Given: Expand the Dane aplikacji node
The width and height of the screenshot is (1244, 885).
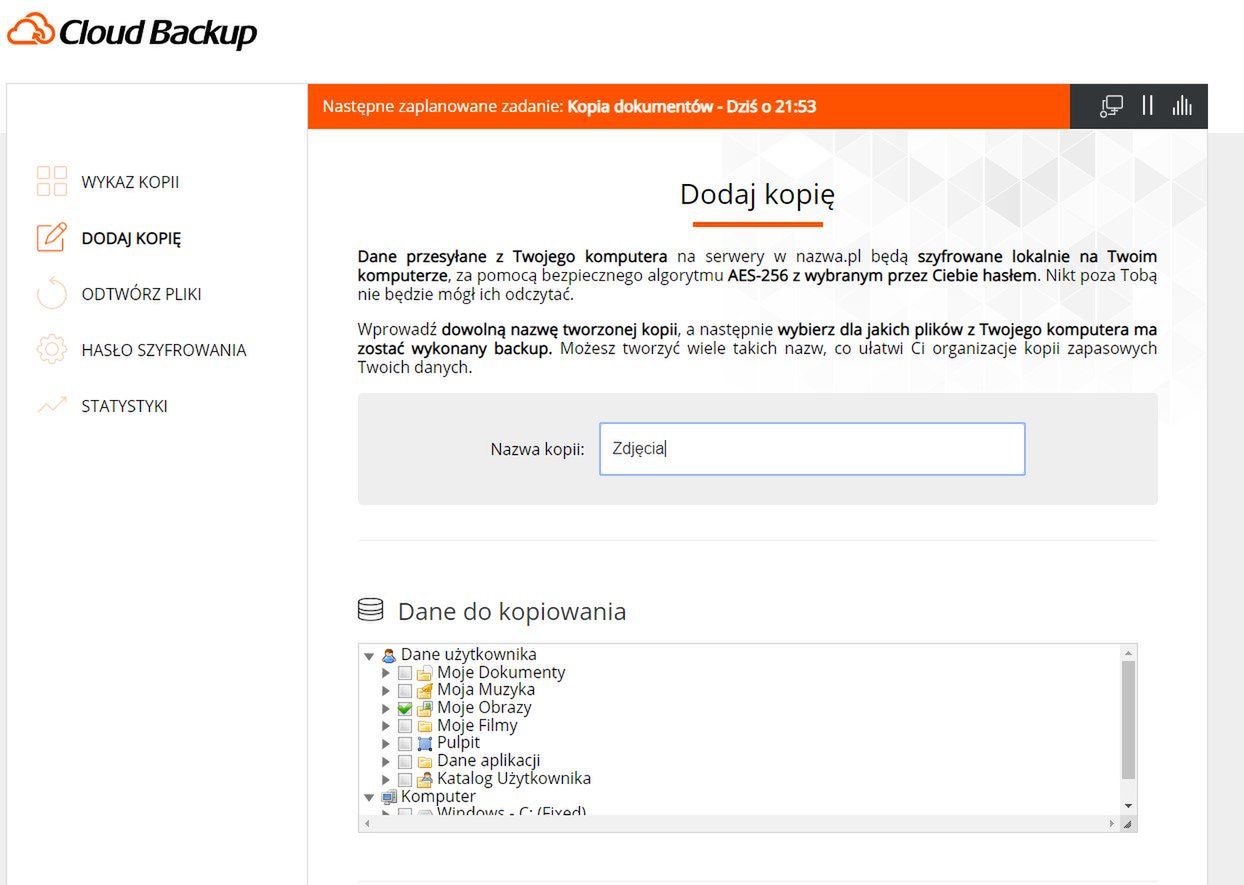Looking at the screenshot, I should [x=387, y=761].
